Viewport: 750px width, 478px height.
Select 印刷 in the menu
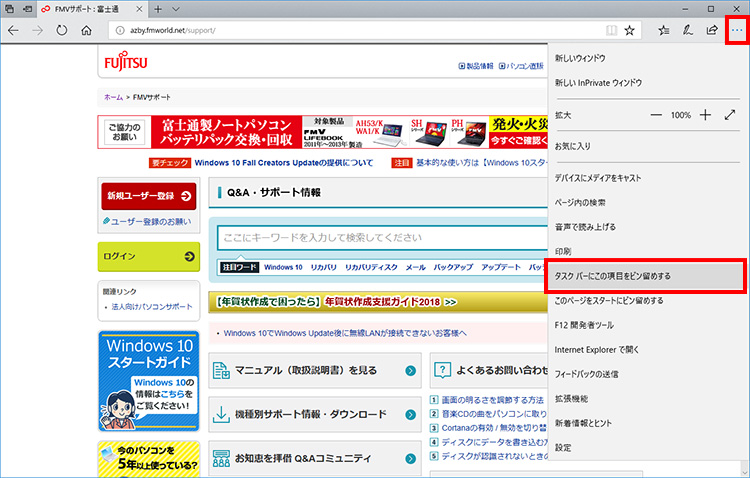563,250
